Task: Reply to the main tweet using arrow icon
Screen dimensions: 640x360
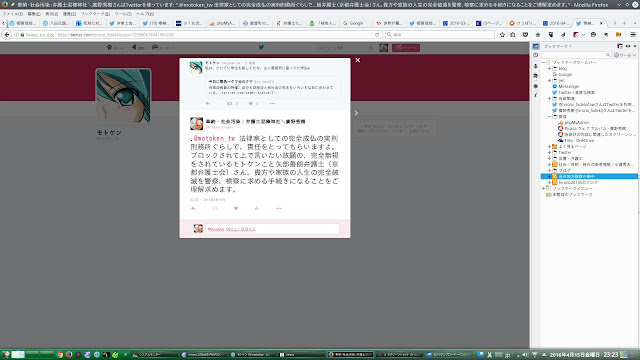Action: pos(193,209)
